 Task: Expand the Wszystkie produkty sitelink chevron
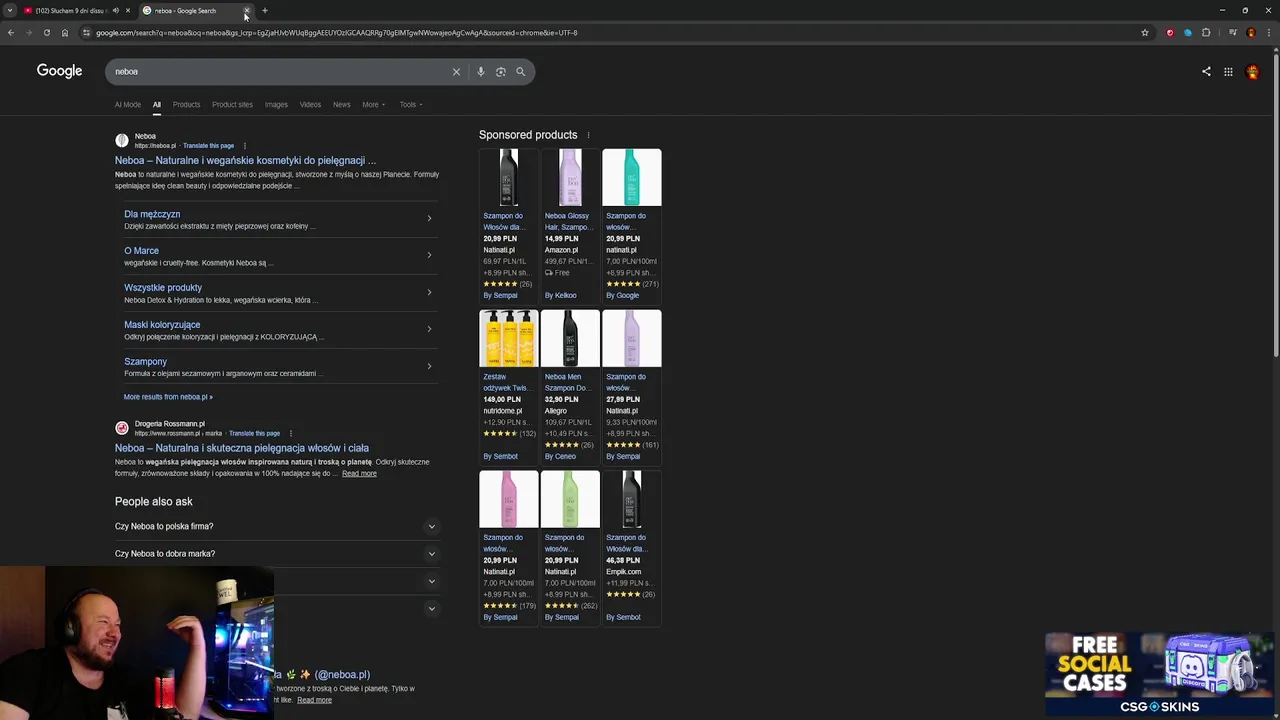pos(429,292)
